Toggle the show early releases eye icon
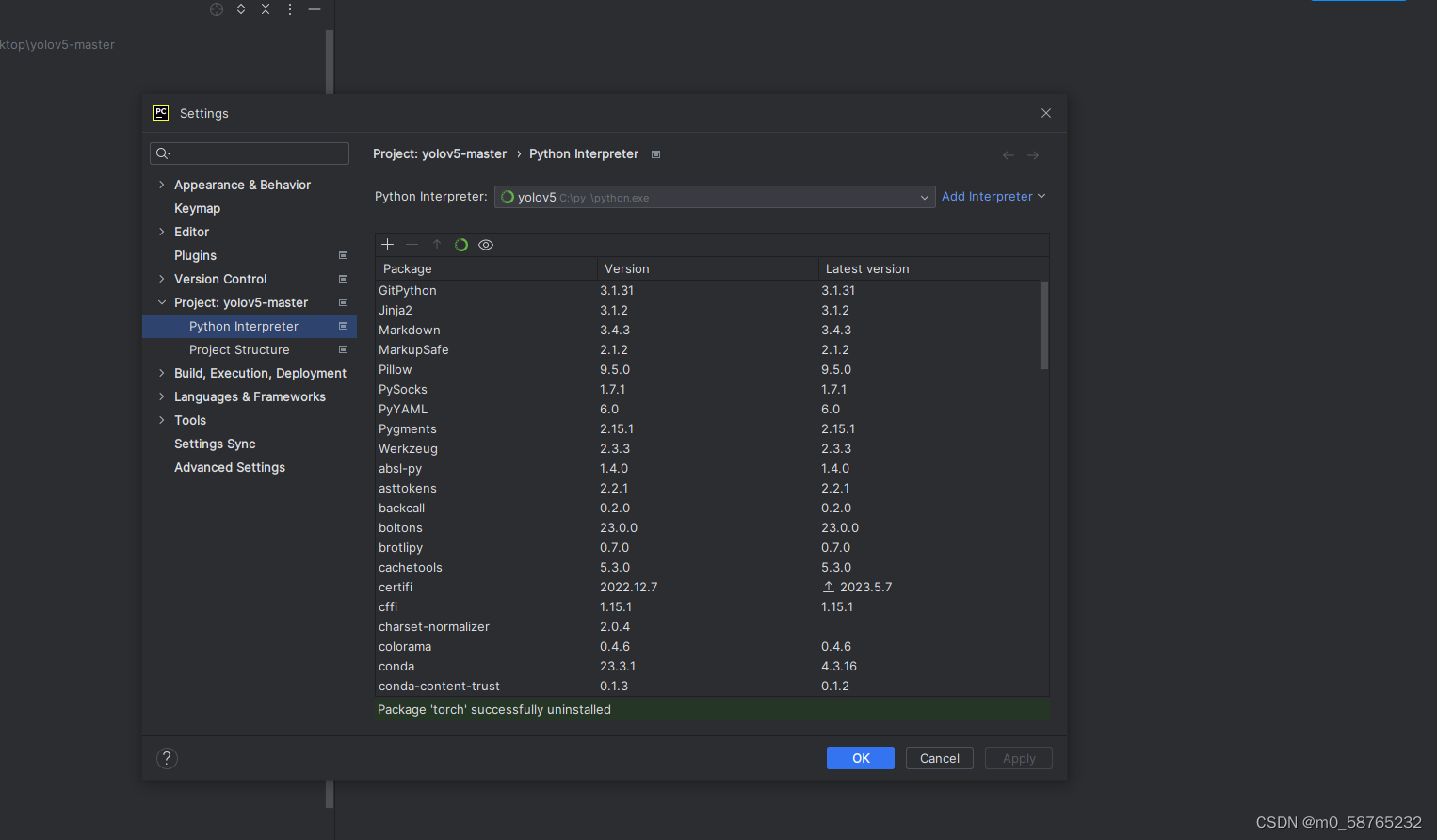The height and width of the screenshot is (840, 1437). [x=486, y=244]
